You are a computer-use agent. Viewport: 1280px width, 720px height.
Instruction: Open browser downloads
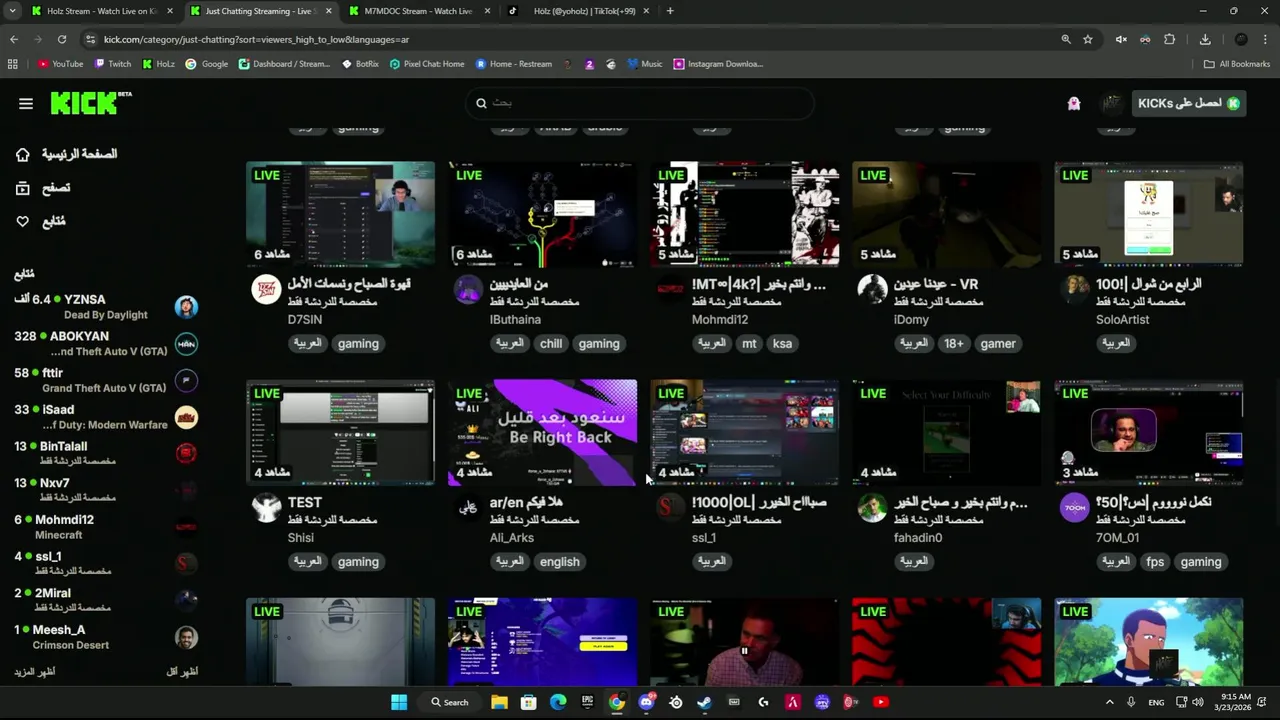click(x=1205, y=39)
